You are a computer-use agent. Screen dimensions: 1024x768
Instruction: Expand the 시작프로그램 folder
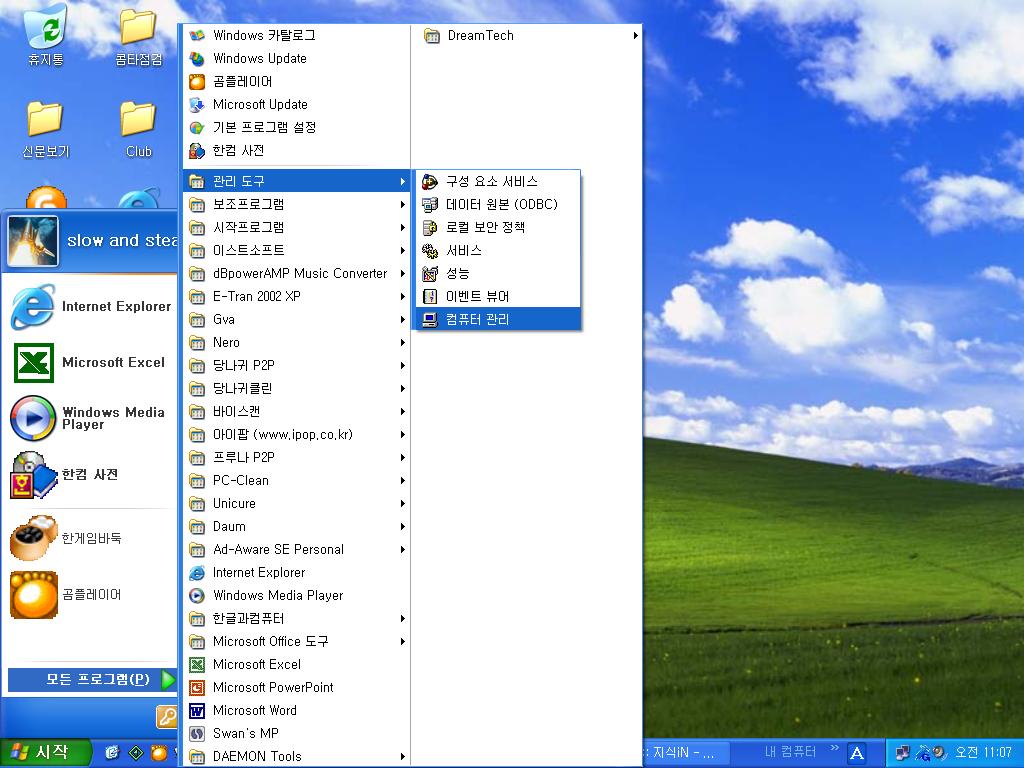point(297,227)
